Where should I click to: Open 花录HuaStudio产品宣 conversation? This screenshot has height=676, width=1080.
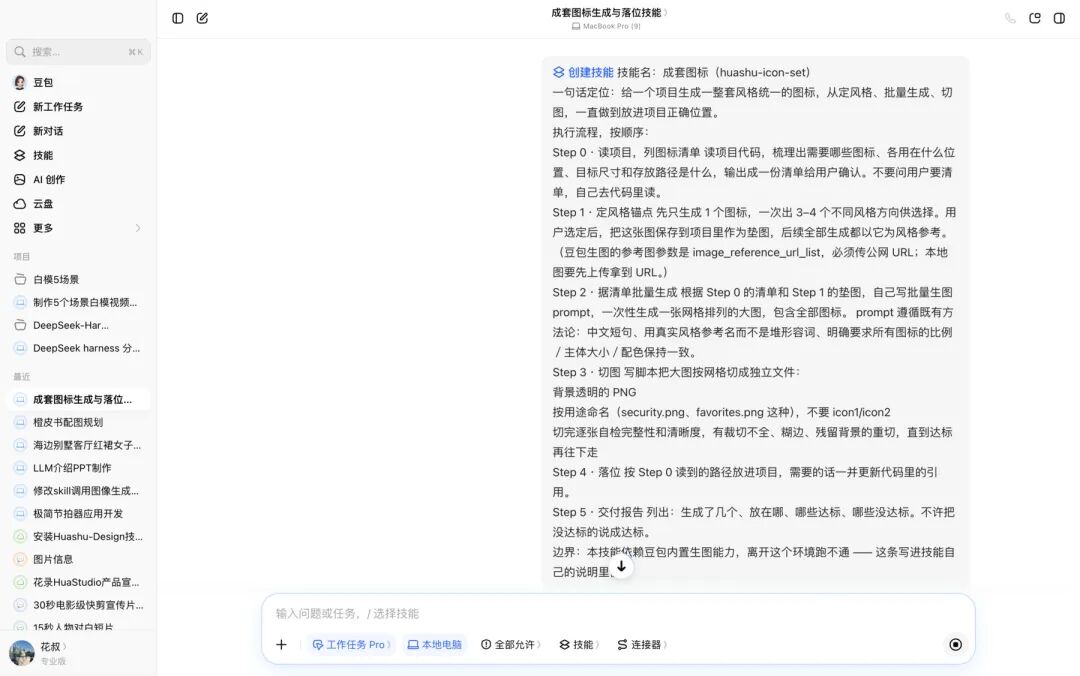(x=78, y=582)
